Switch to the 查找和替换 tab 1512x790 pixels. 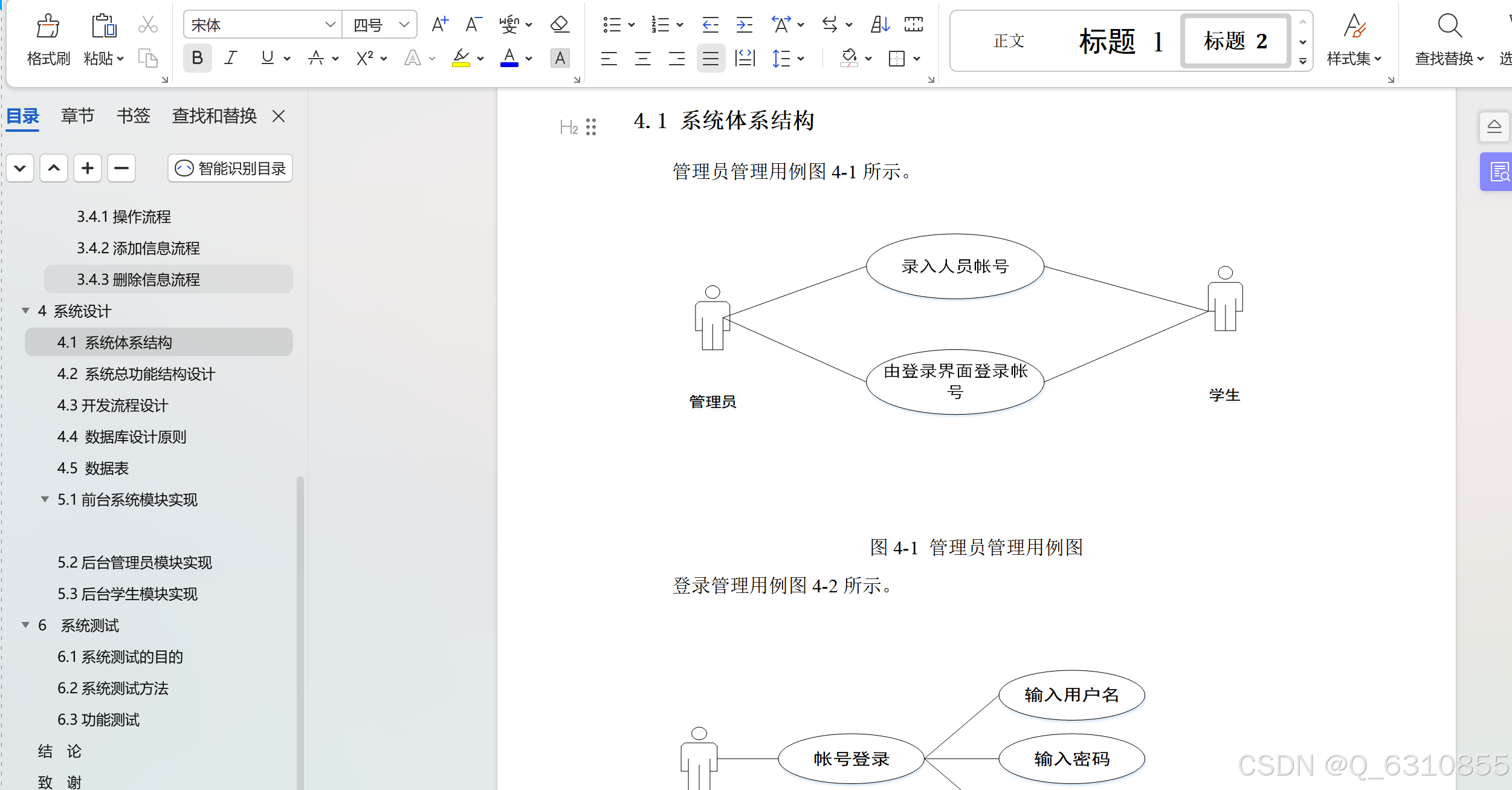(215, 115)
